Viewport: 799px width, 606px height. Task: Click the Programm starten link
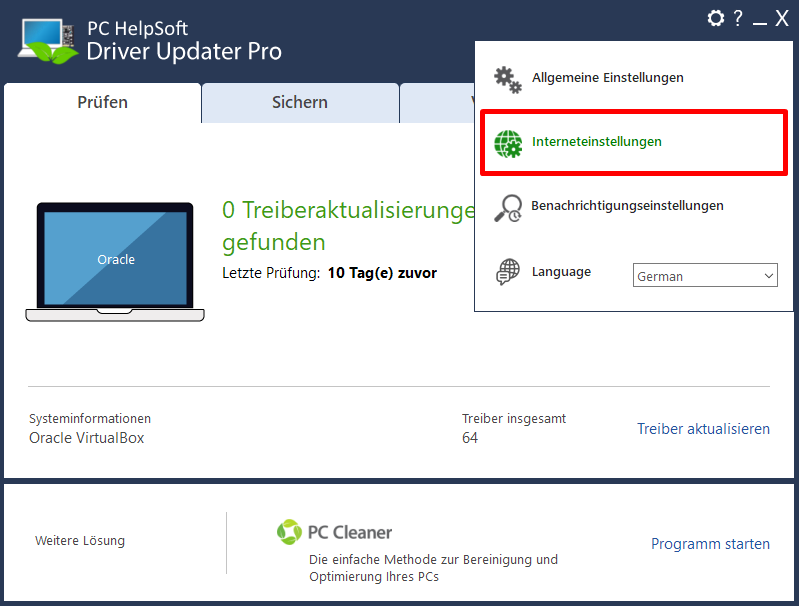coord(710,544)
